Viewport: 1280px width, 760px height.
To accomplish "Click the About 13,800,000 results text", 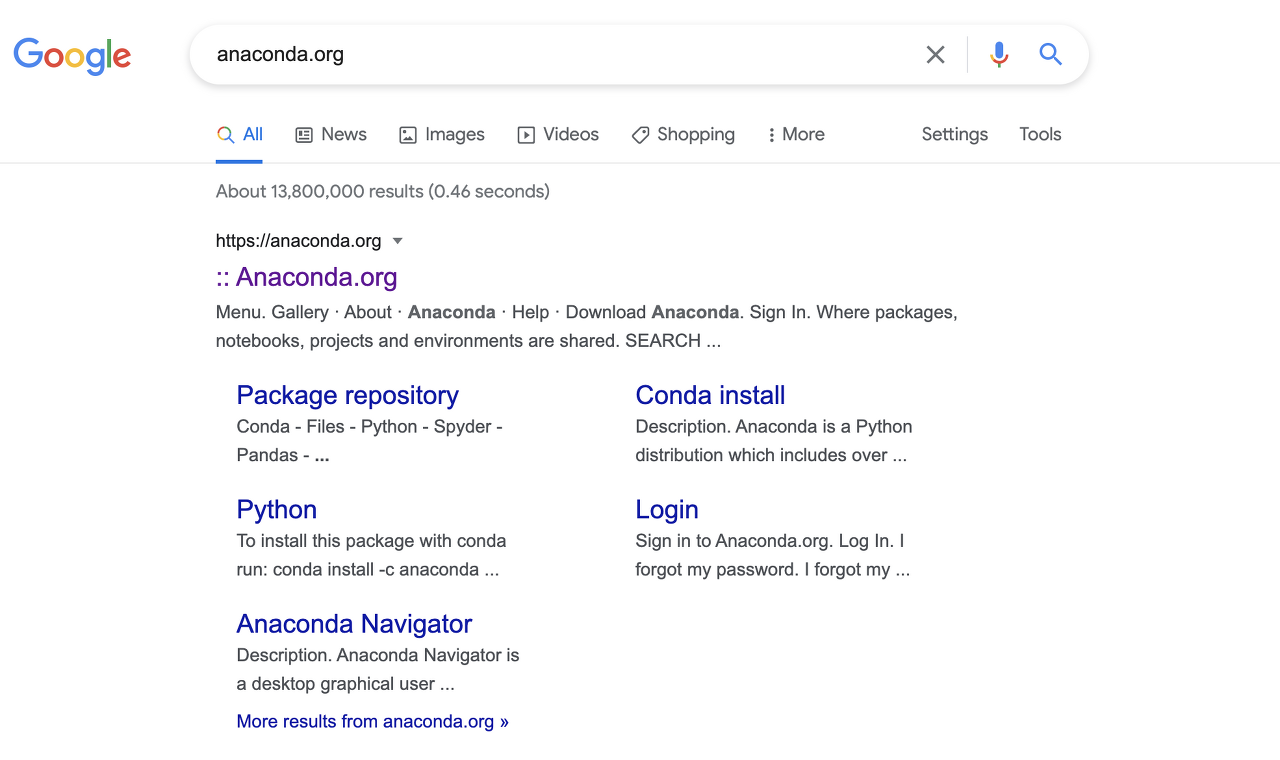I will click(x=383, y=191).
